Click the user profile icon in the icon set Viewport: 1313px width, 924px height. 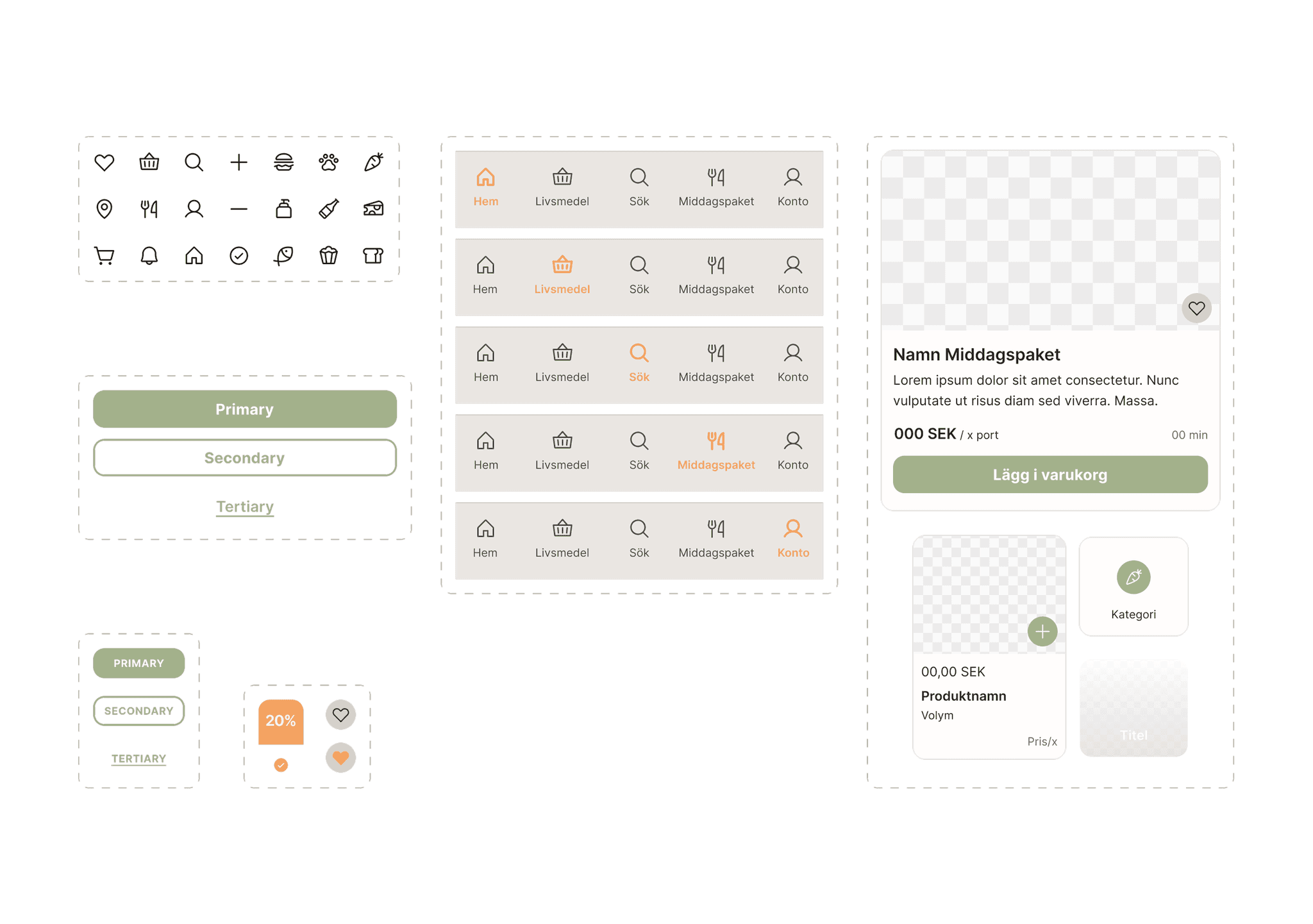point(194,209)
